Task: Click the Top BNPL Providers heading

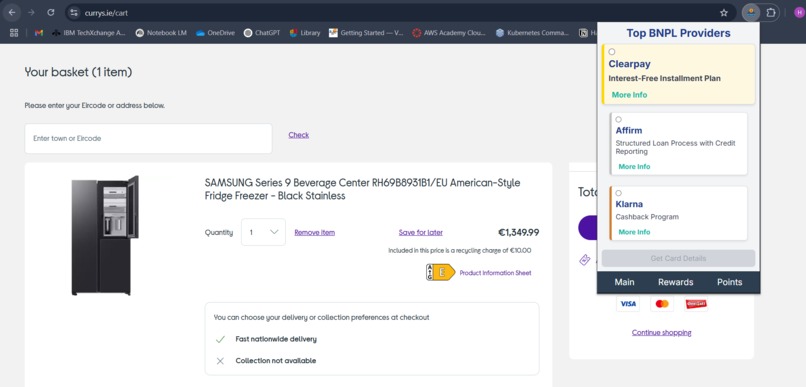Action: point(678,33)
